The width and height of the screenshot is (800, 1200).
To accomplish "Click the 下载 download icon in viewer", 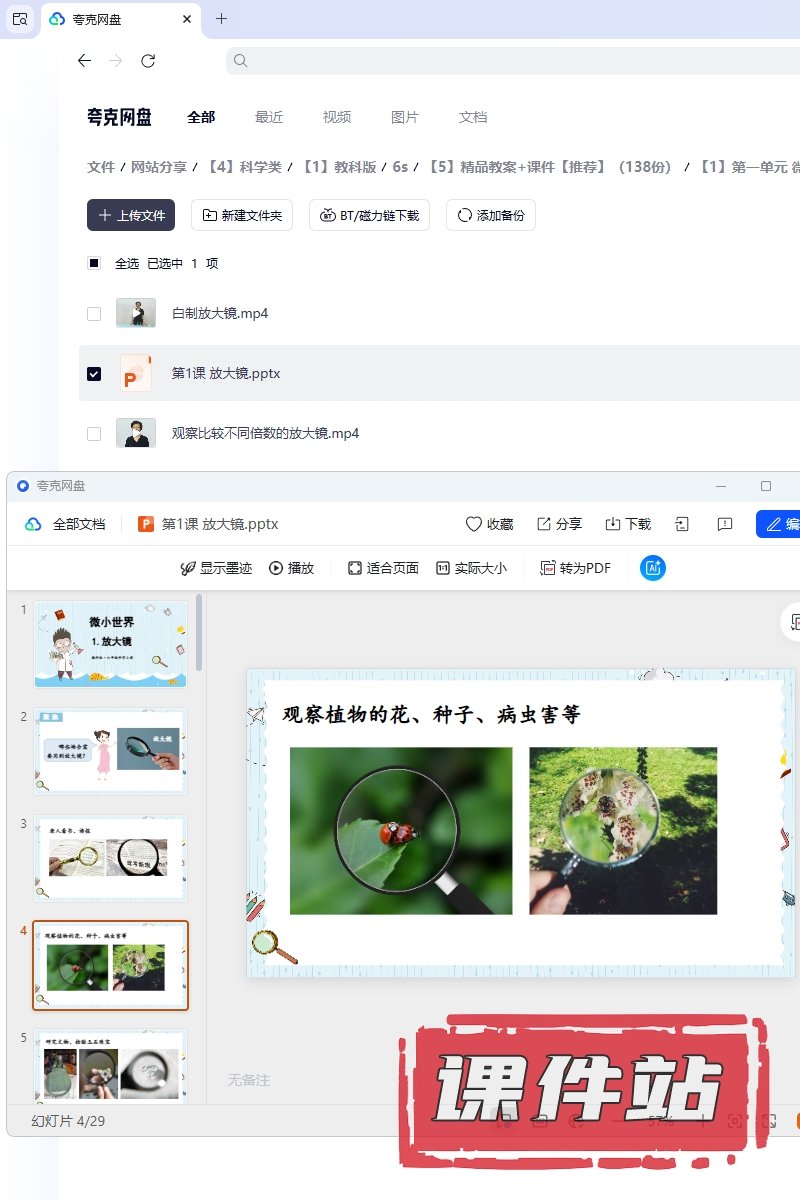I will point(613,524).
